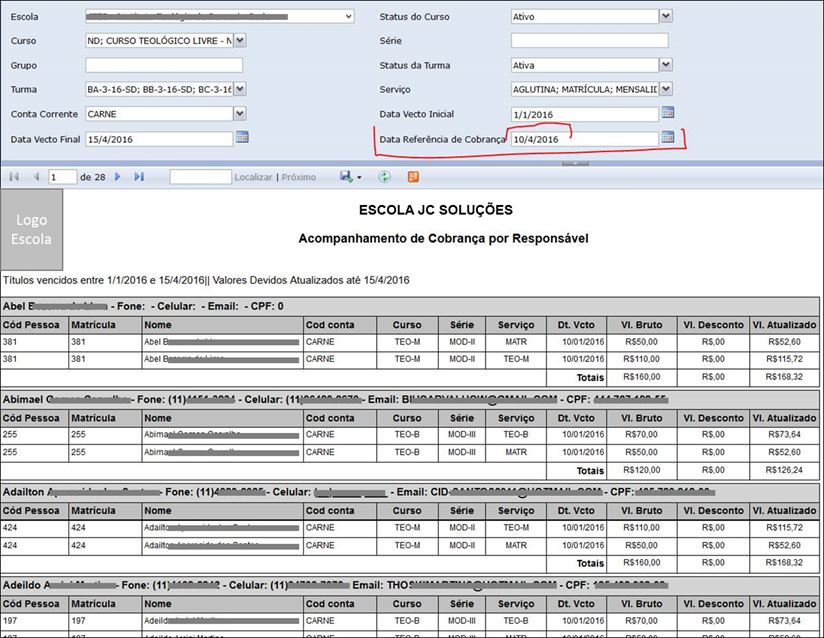
Task: Go to previous report page
Action: [x=36, y=177]
